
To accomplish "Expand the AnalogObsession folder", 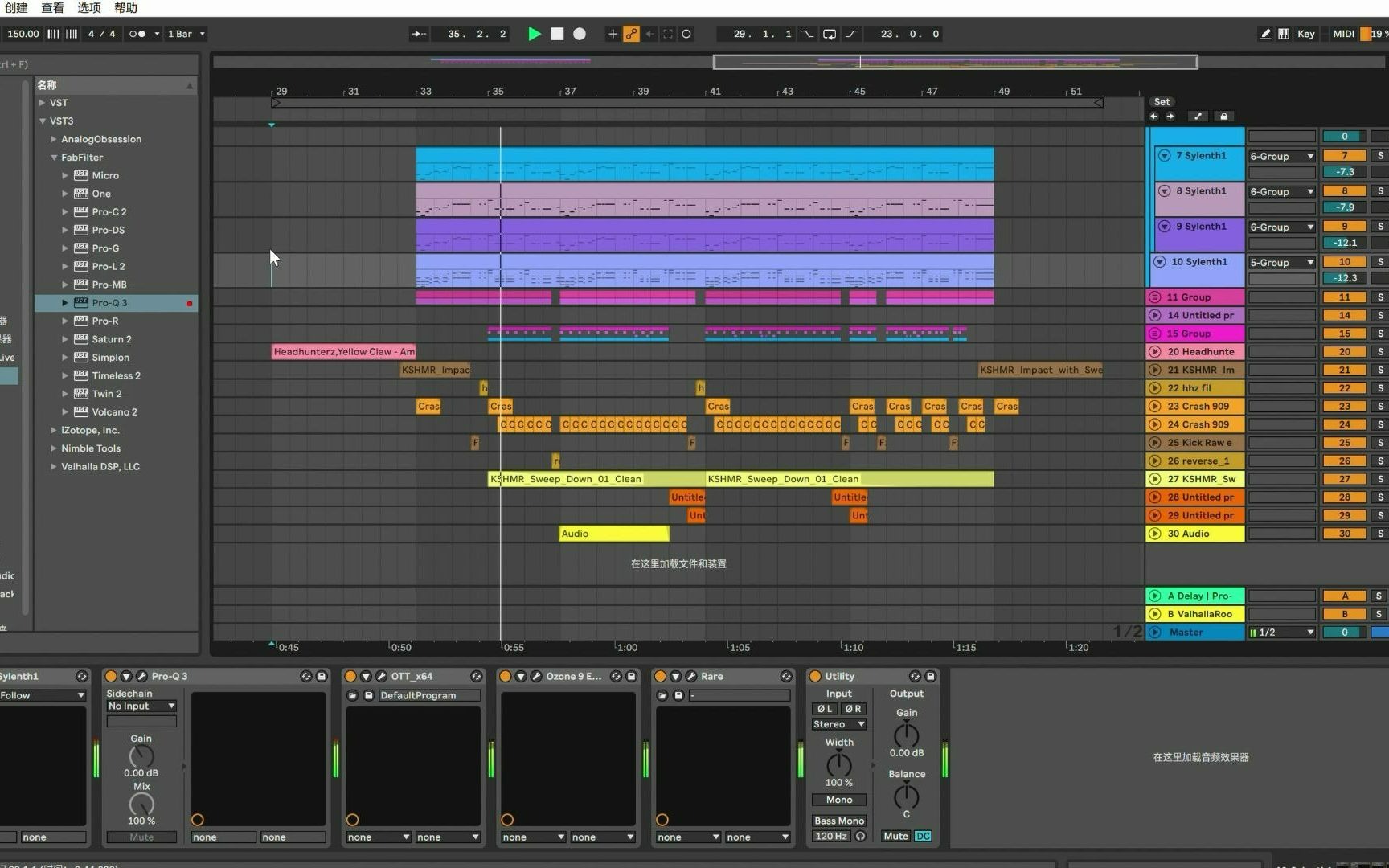I will pyautogui.click(x=53, y=139).
